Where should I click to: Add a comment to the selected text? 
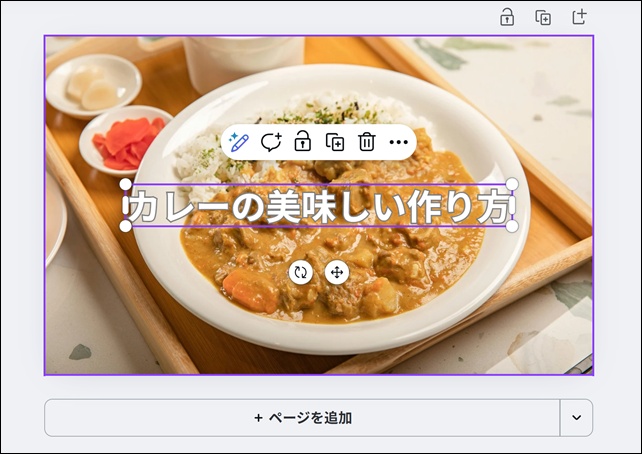click(x=270, y=142)
